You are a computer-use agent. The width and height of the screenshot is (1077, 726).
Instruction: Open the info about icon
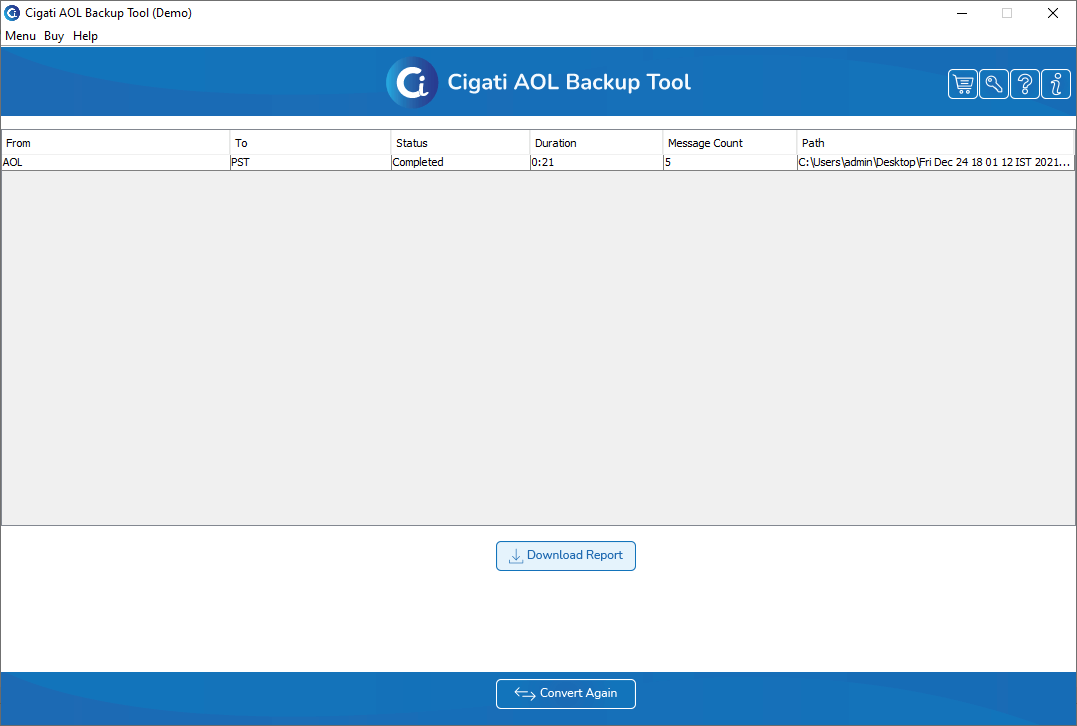[1056, 84]
